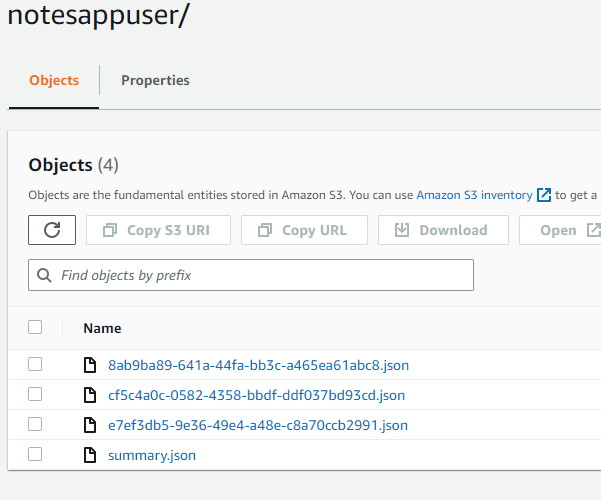Click the file icon beside e7ef3db5 json
Screen dimensions: 601x500
pos(90,425)
